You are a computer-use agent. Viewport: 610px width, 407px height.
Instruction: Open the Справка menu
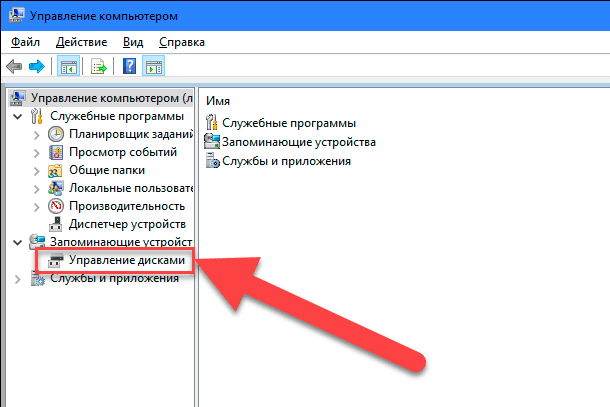pos(182,42)
